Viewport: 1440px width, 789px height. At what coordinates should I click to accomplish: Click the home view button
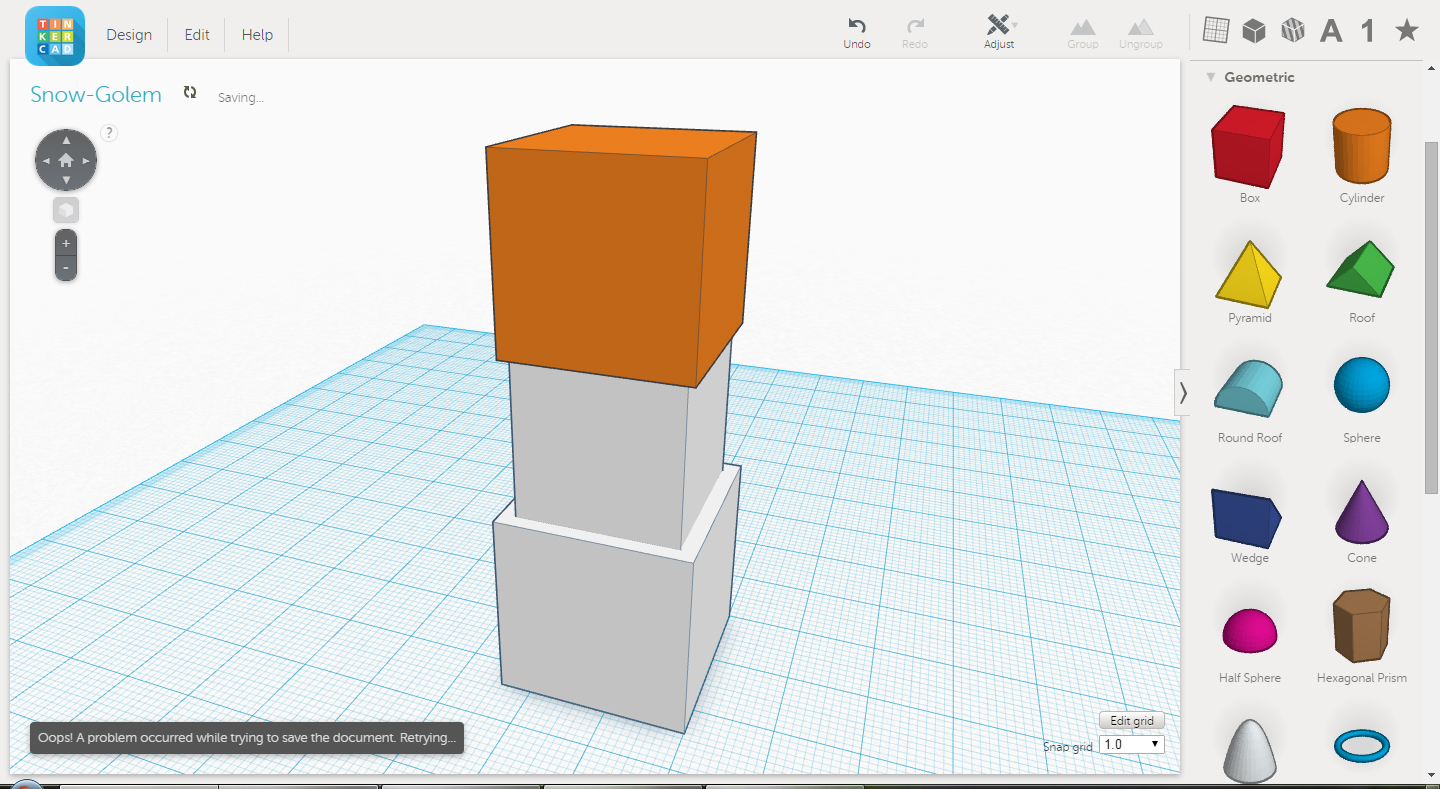(x=66, y=160)
